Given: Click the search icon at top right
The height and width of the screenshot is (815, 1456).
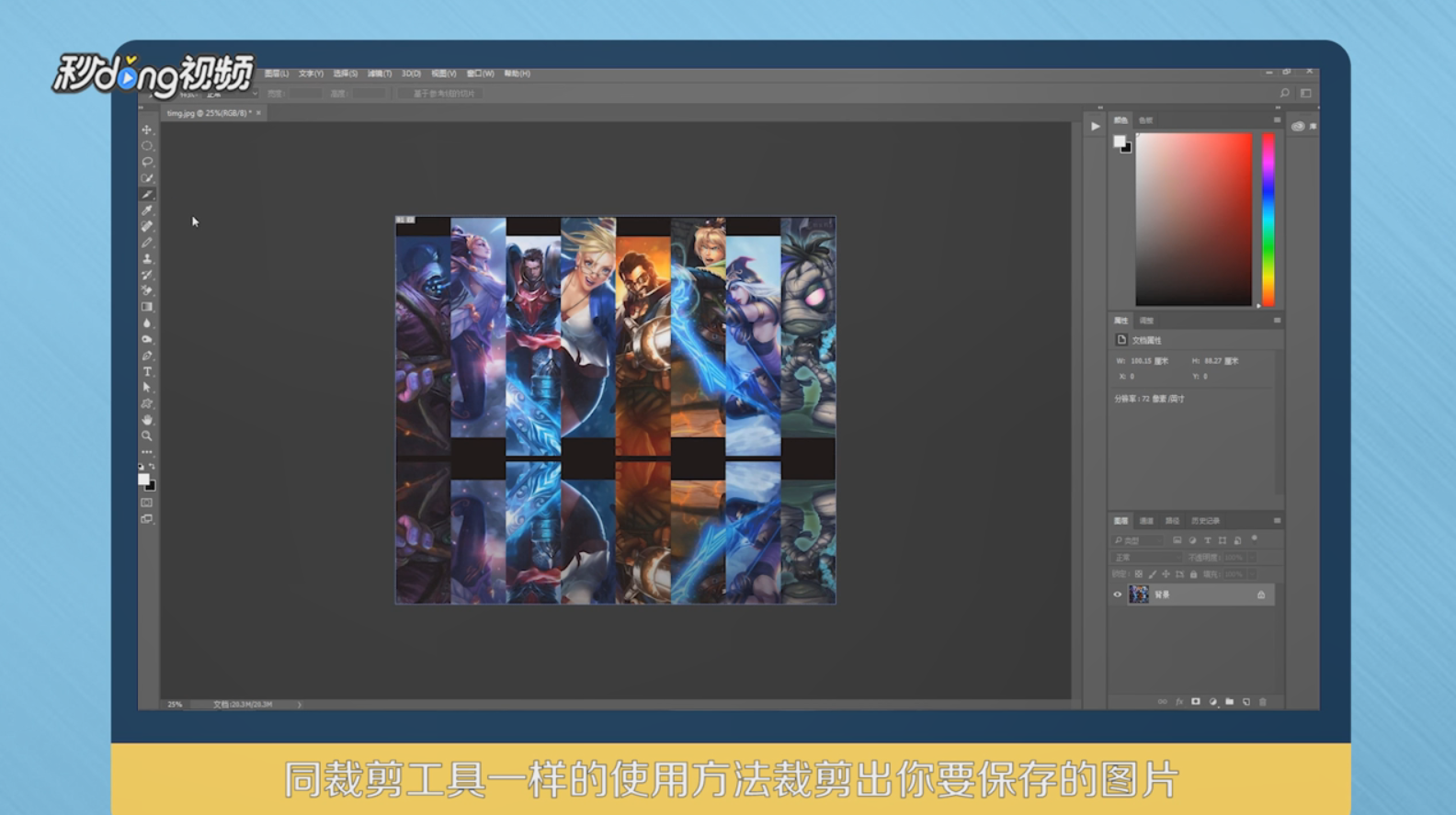Looking at the screenshot, I should coord(1284,93).
